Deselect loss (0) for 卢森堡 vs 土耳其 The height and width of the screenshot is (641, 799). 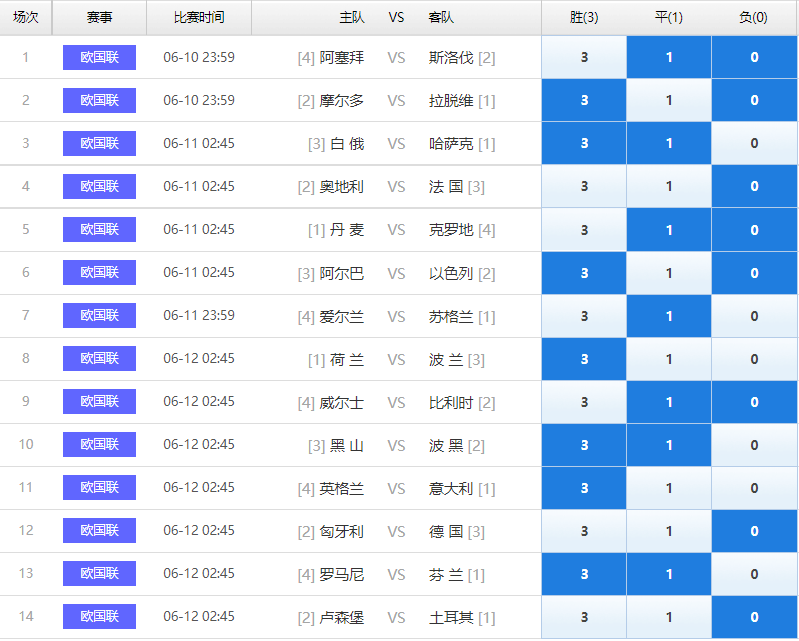[x=754, y=617]
